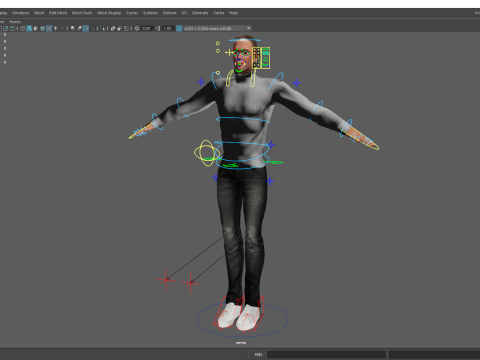Click the persp camera label
Viewport: 480px width, 360px height.
241,343
